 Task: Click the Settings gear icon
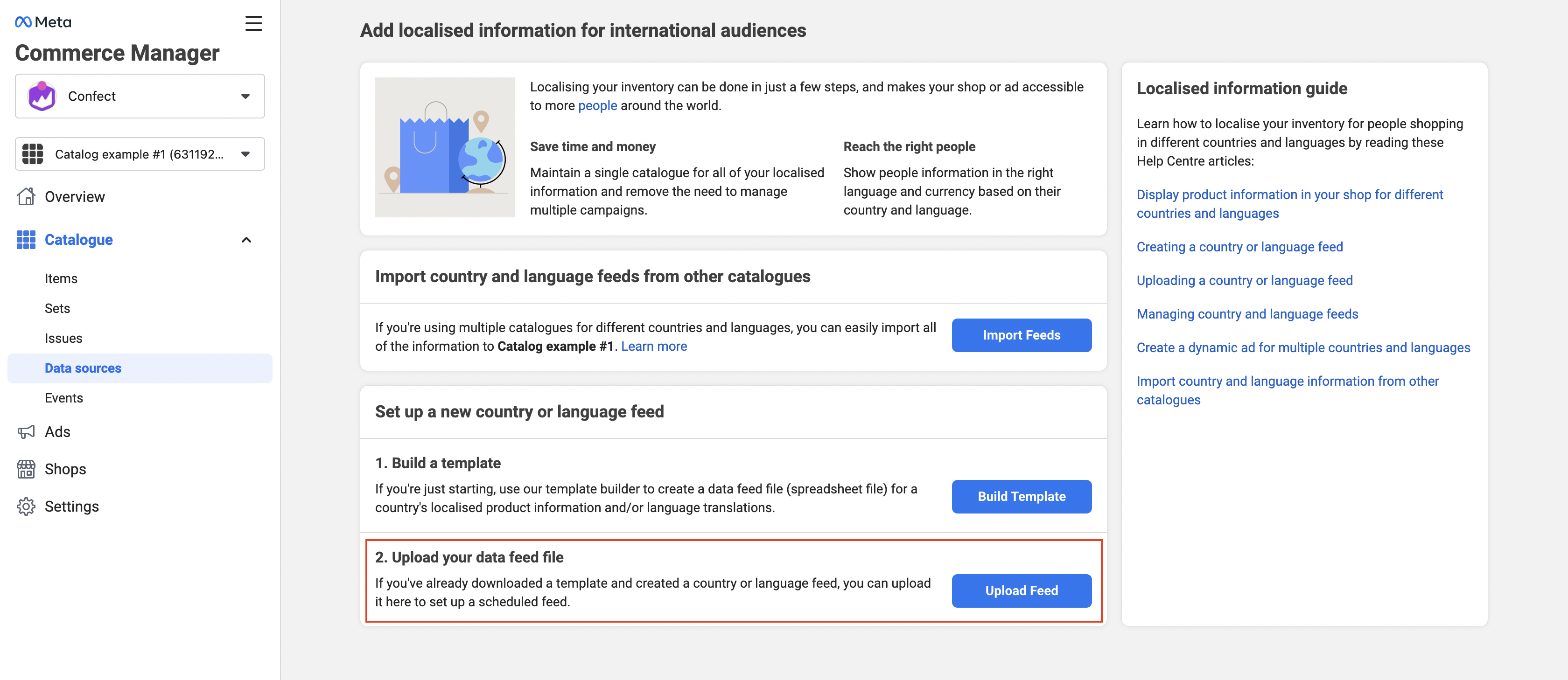point(26,506)
